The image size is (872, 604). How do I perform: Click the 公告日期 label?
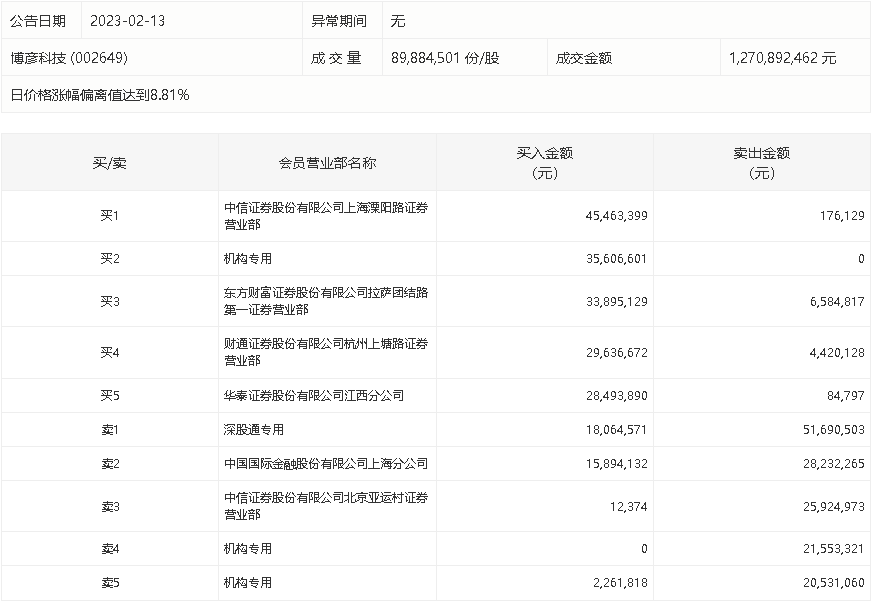38,21
